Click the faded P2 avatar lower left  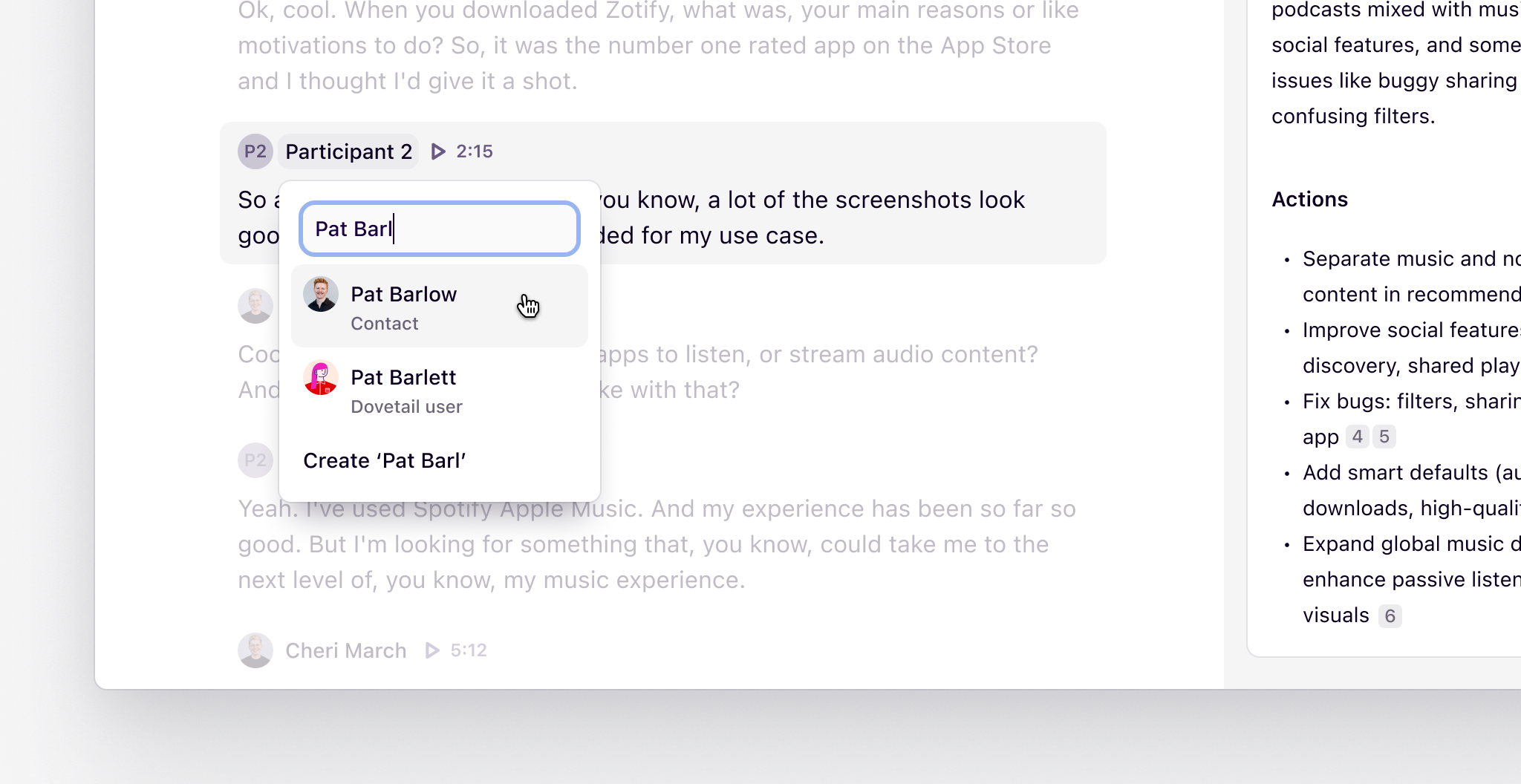[255, 460]
